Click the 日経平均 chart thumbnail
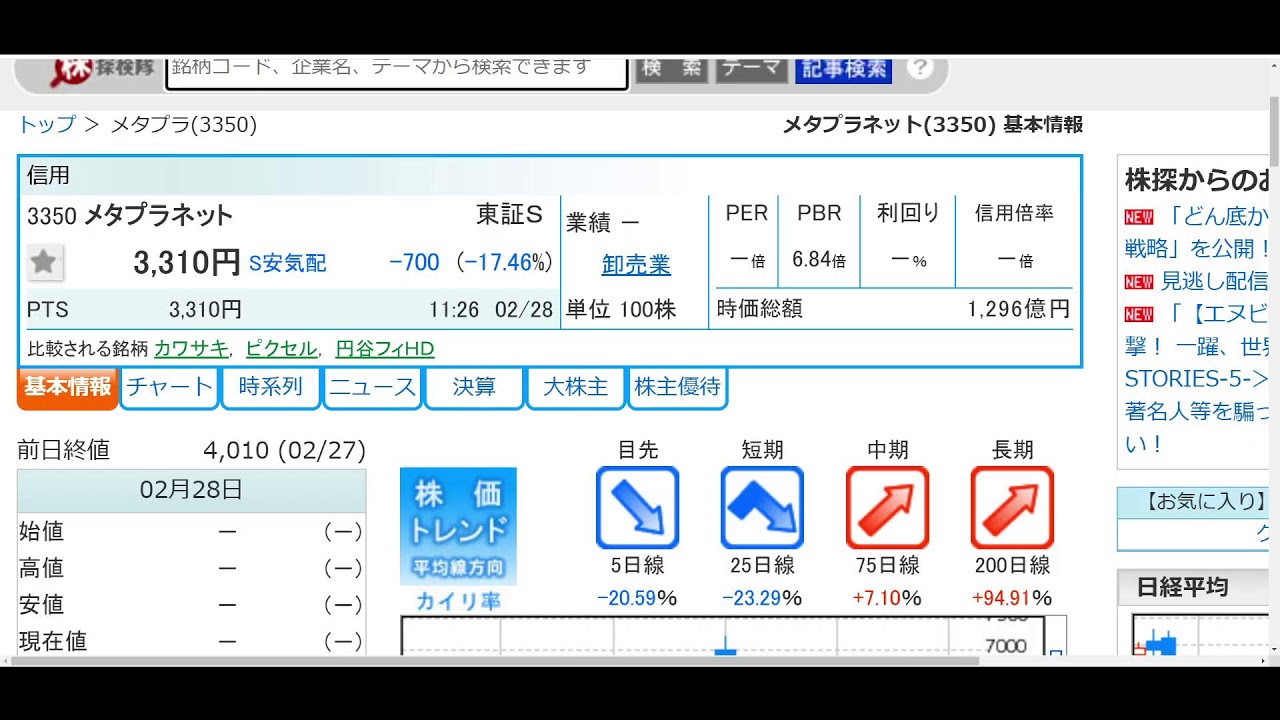Viewport: 1280px width, 720px height. [1200, 636]
